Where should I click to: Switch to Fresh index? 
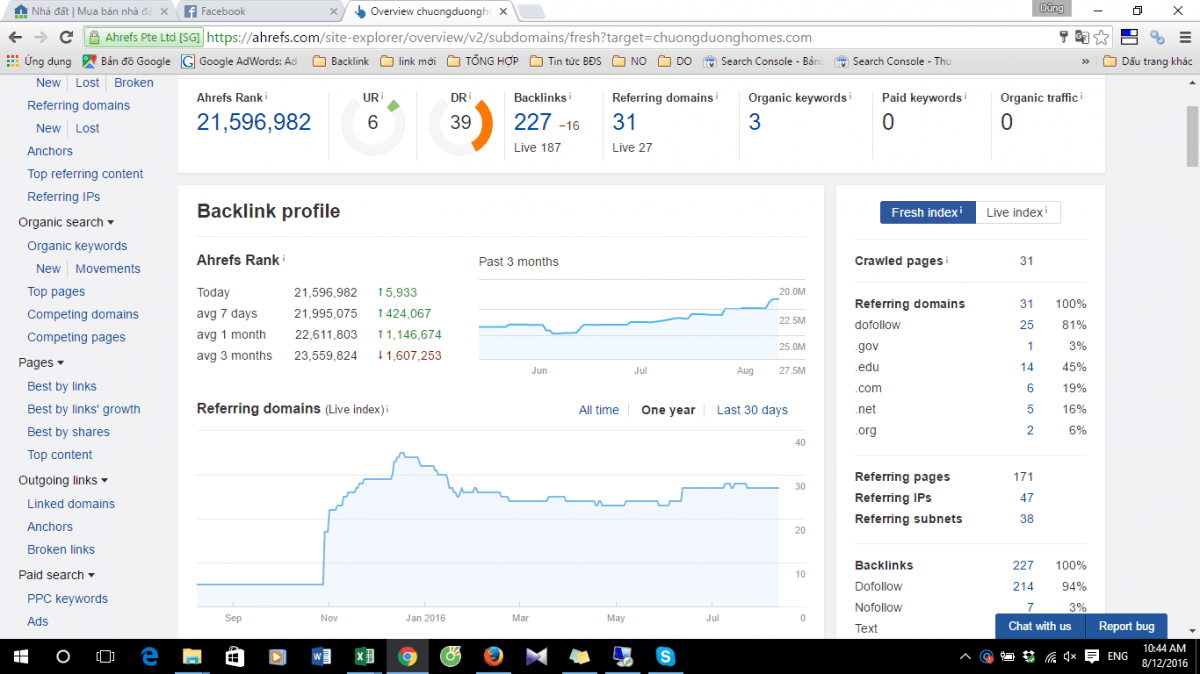pos(927,212)
